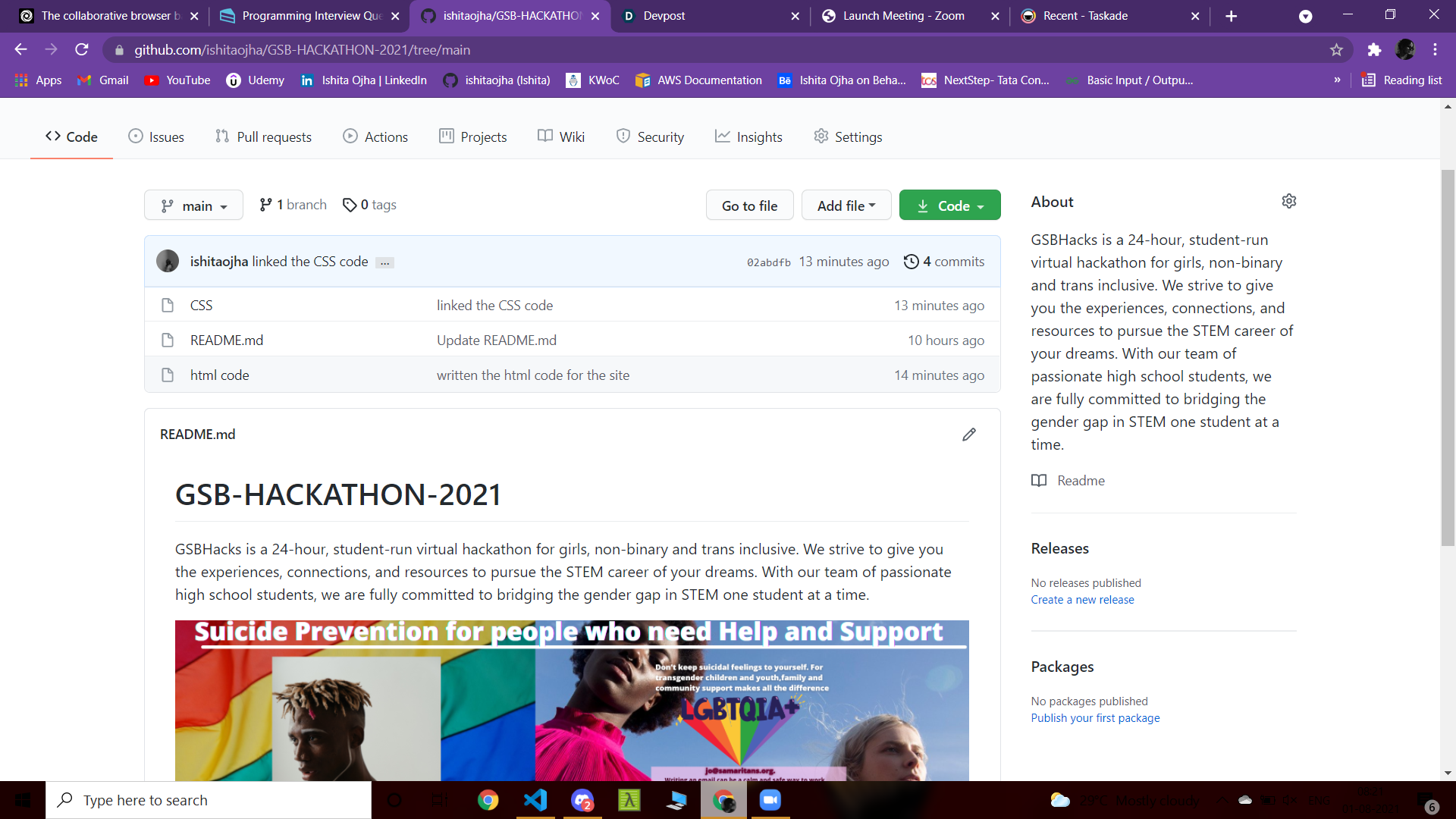1456x819 pixels.
Task: Open the main branch dropdown
Action: coord(193,206)
